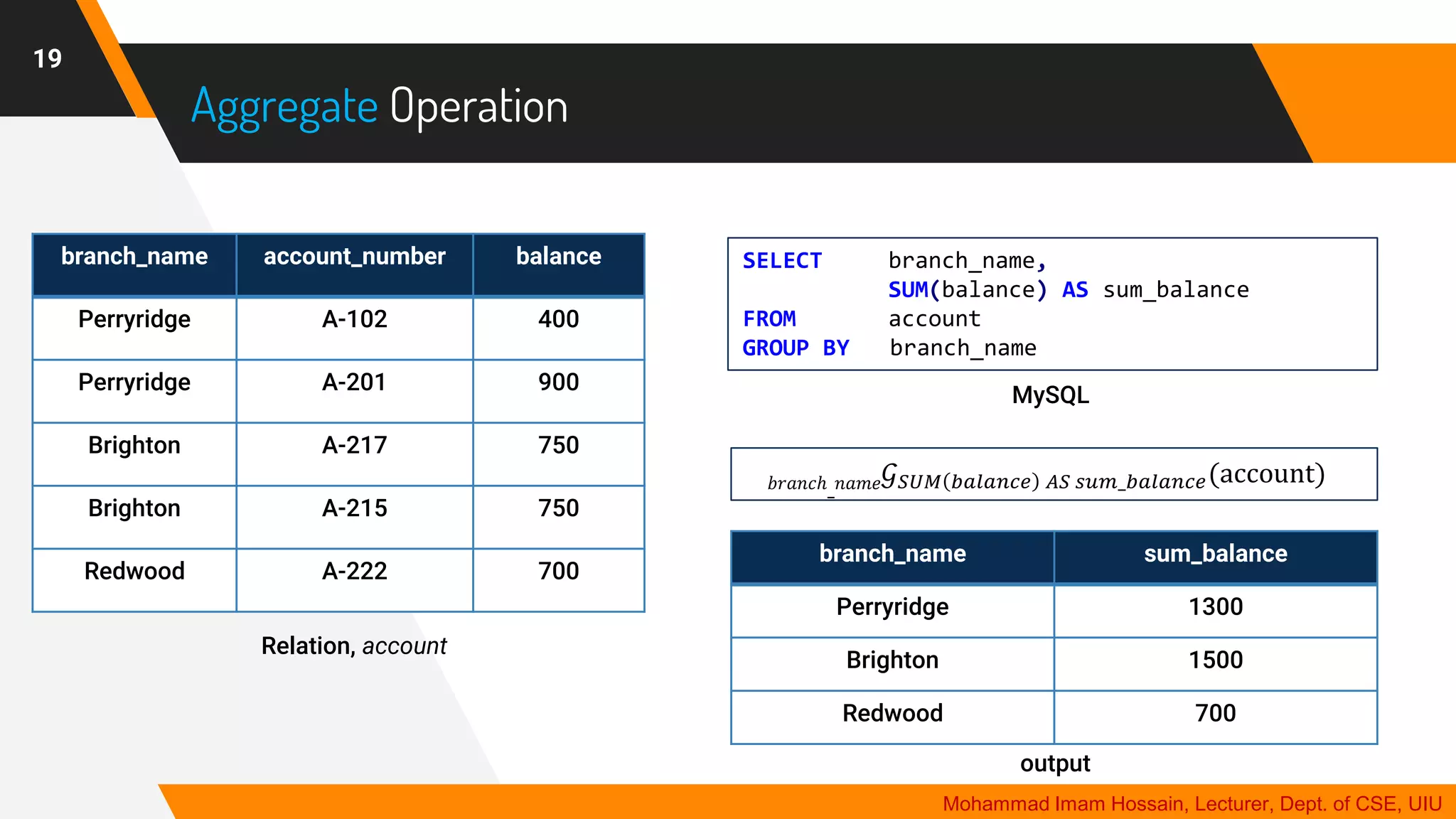
Task: Select the Redwood cell in account table
Action: click(x=134, y=572)
